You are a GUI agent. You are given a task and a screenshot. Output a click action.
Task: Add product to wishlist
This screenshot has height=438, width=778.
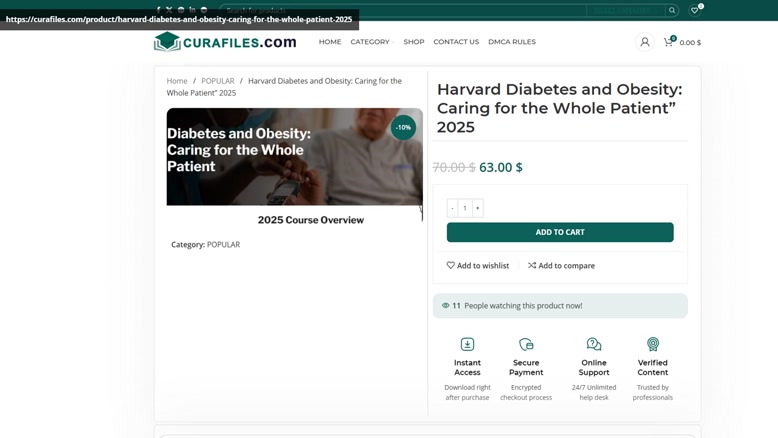click(478, 265)
